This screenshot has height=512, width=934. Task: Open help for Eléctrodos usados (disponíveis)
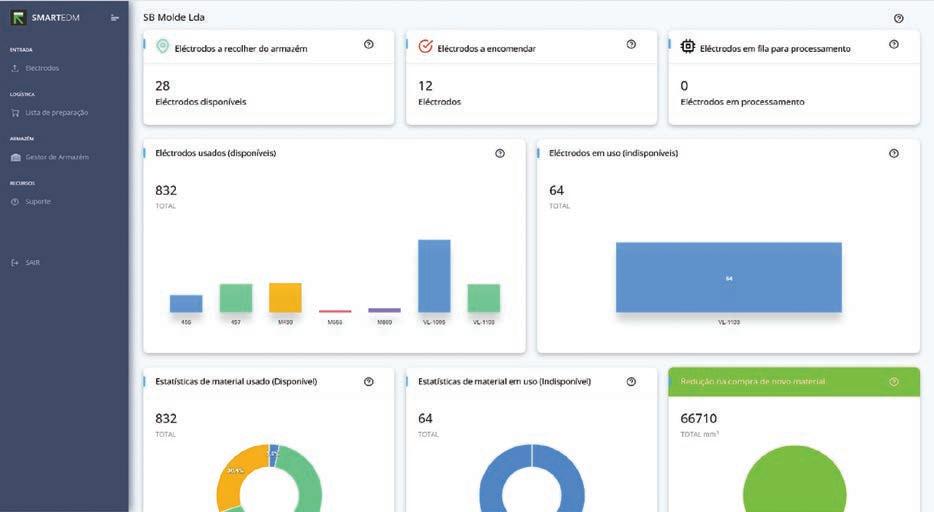click(500, 153)
